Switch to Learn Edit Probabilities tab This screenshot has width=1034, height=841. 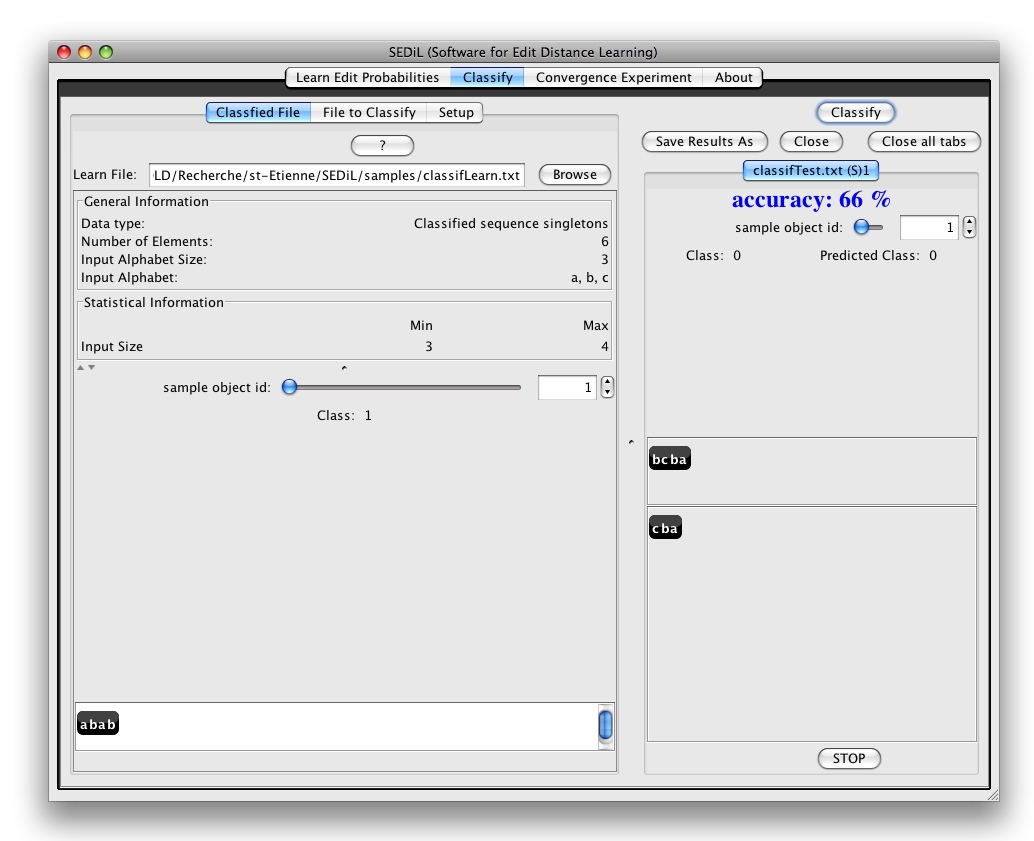[x=367, y=77]
